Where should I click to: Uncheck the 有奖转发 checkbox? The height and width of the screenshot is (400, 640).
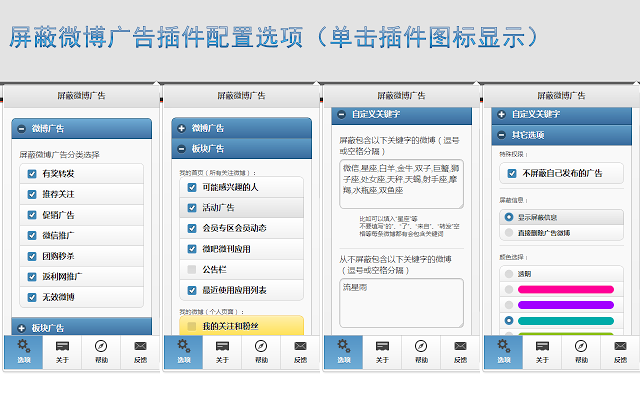click(32, 174)
